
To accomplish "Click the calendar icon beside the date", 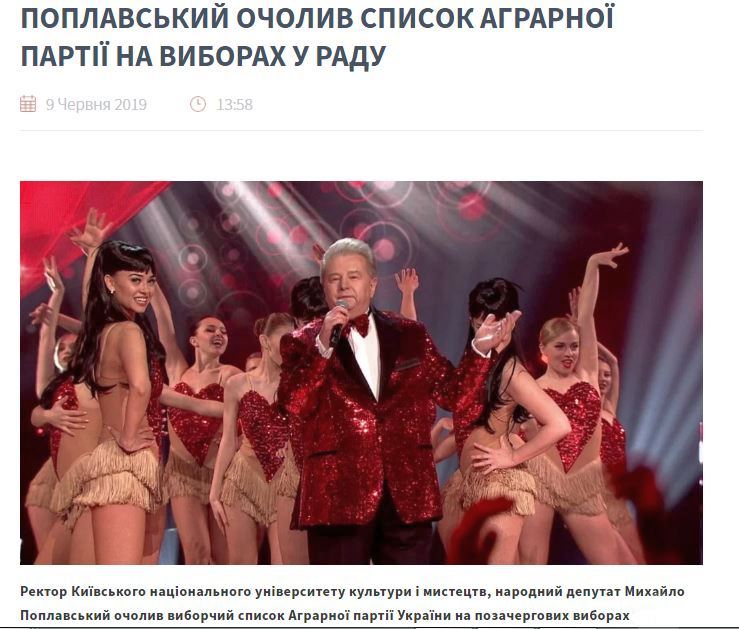I will (x=28, y=104).
